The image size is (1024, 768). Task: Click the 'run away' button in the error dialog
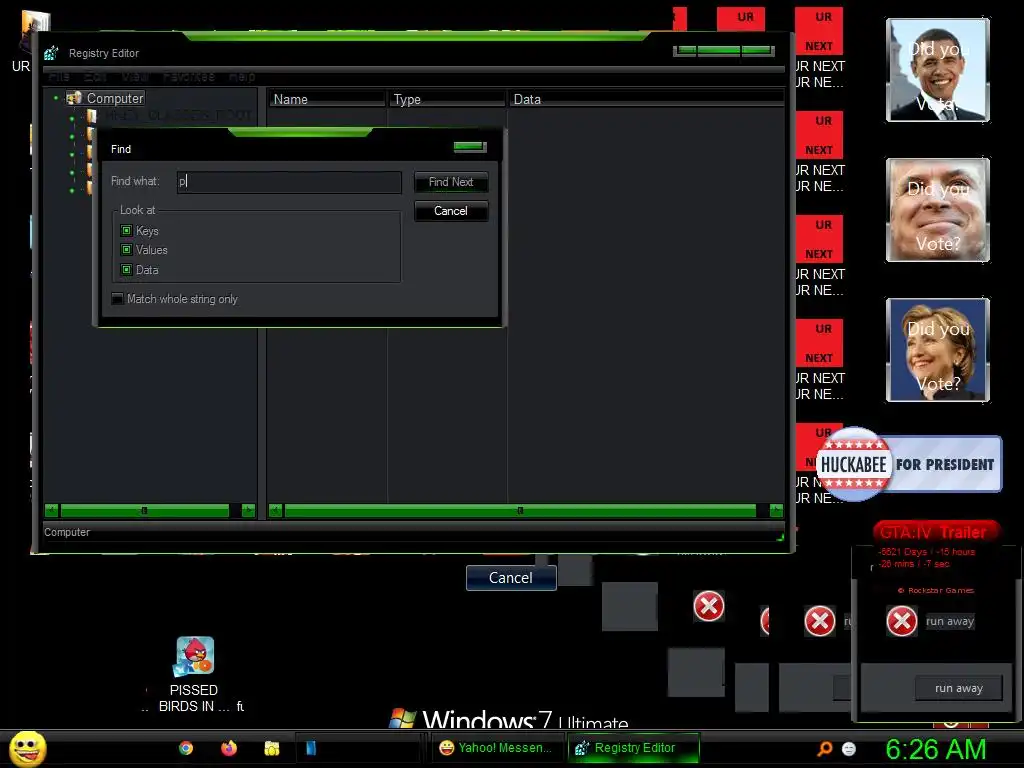959,688
